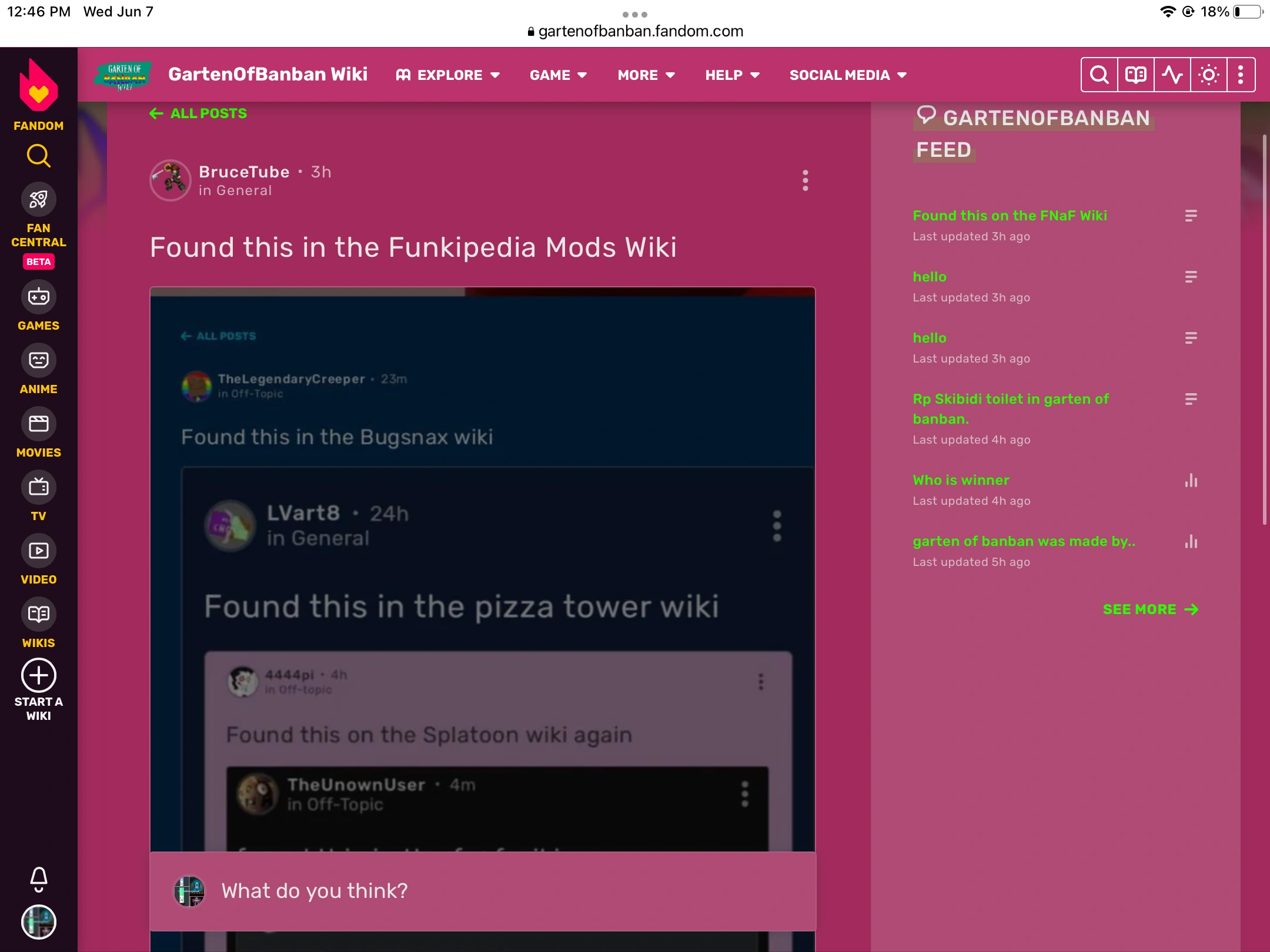Open Fan Central rocket icon

click(38, 200)
